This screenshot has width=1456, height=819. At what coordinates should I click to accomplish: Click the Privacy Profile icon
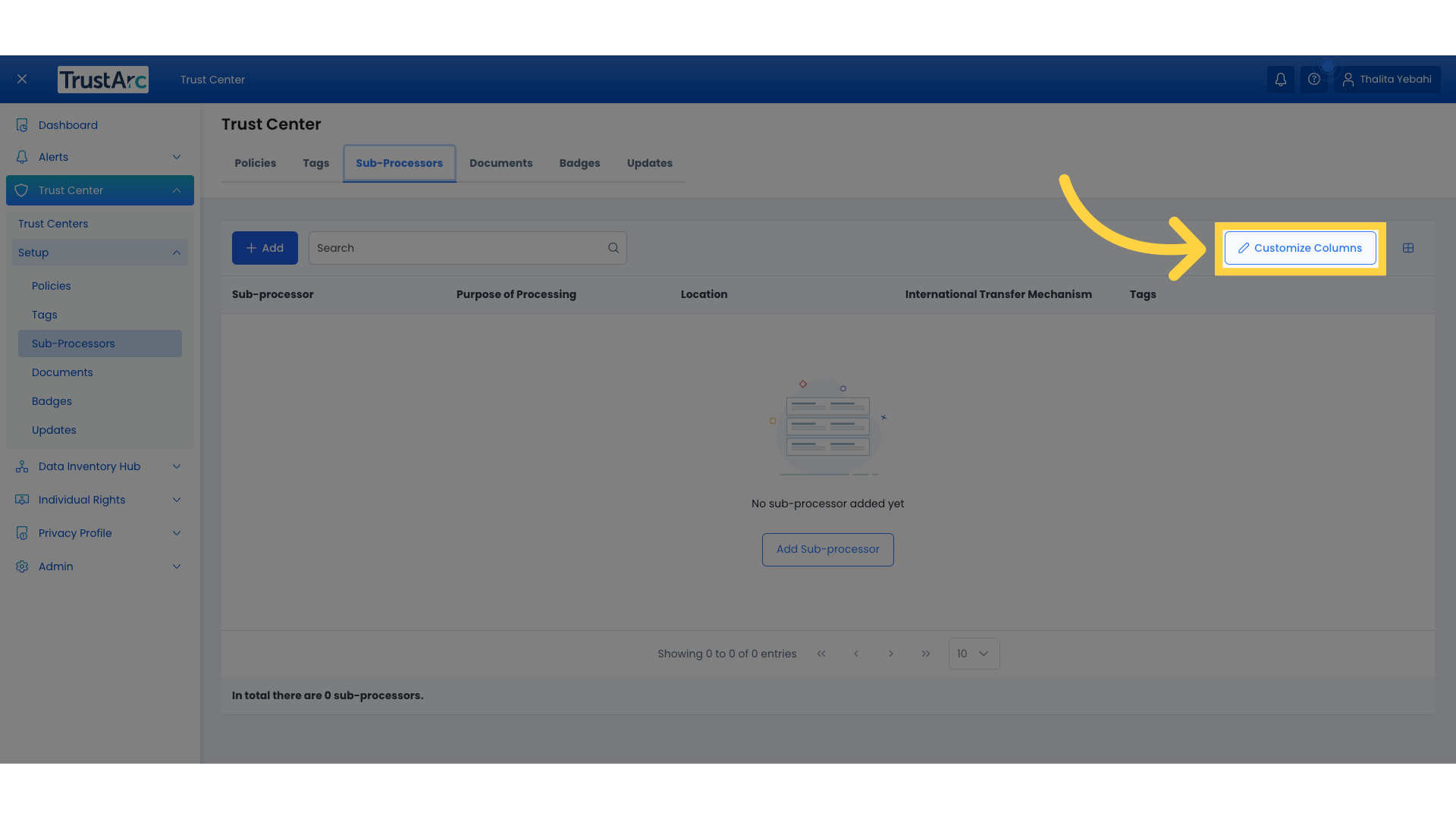pos(22,533)
